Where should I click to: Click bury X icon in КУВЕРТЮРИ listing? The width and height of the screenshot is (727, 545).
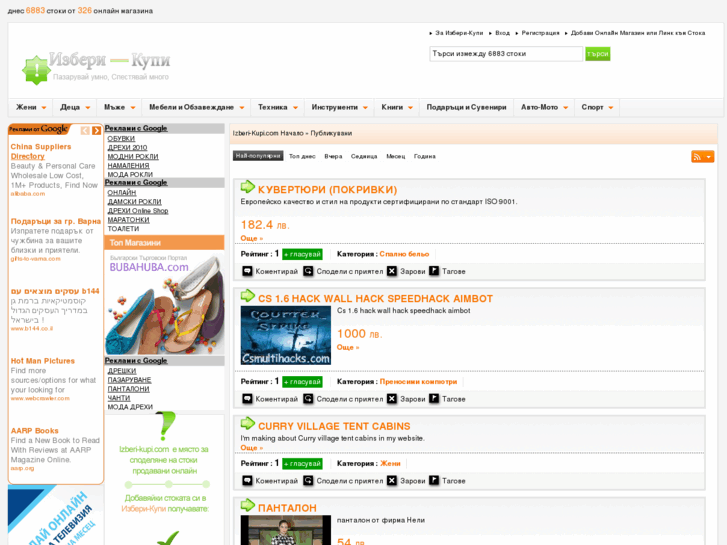pos(392,271)
